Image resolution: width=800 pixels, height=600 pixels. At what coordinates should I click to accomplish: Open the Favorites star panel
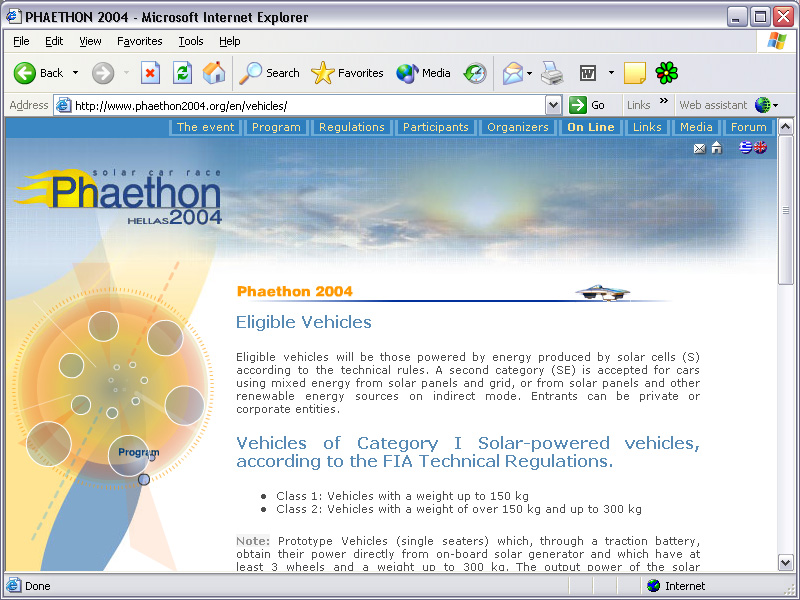347,73
